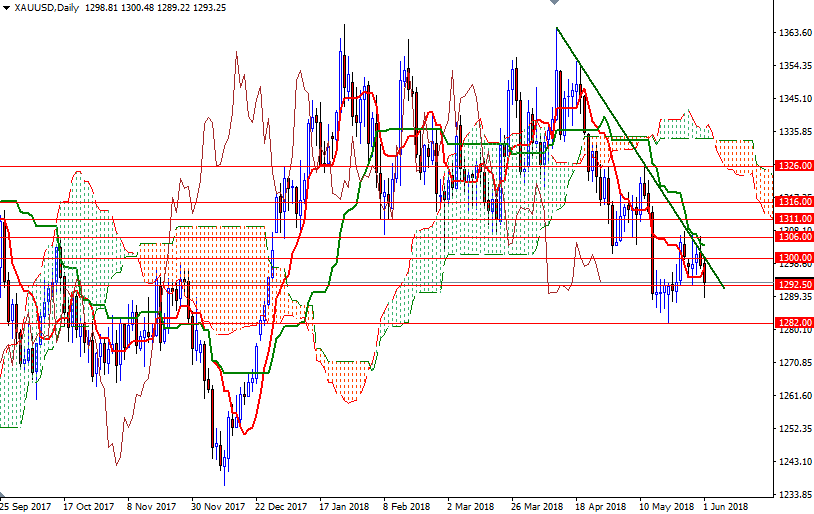Click the 1306.00 red price label
814x514 pixels.
click(x=793, y=237)
